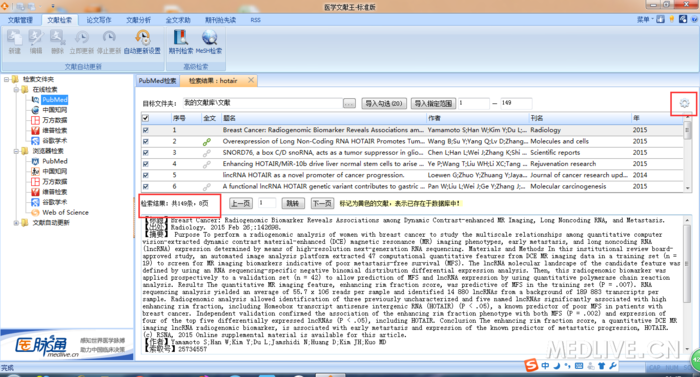Switch to the 期刊抢先读 ribbon tab
700x377 pixels.
click(x=220, y=20)
